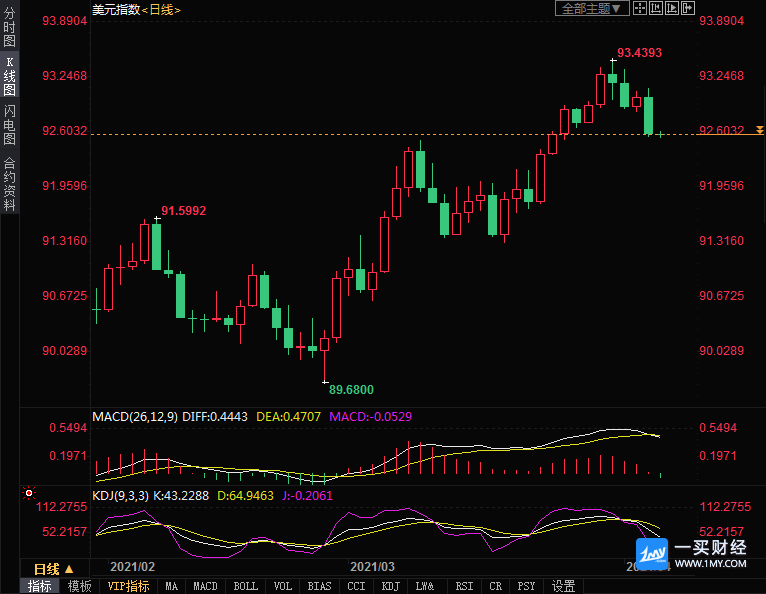This screenshot has height=594, width=766.
Task: Click the chart playback axis icon
Action: (x=672, y=8)
